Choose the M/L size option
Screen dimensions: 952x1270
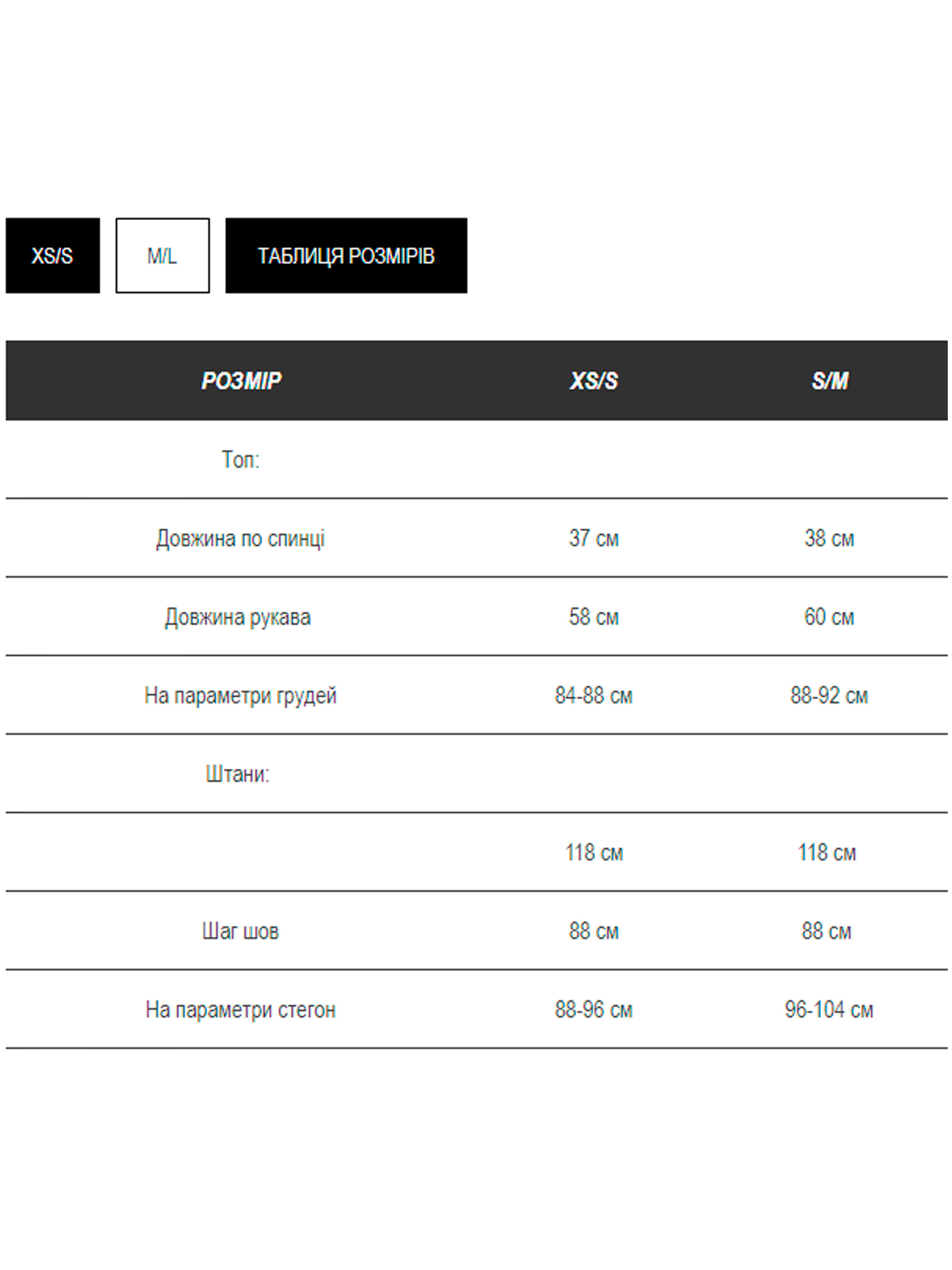tap(162, 255)
